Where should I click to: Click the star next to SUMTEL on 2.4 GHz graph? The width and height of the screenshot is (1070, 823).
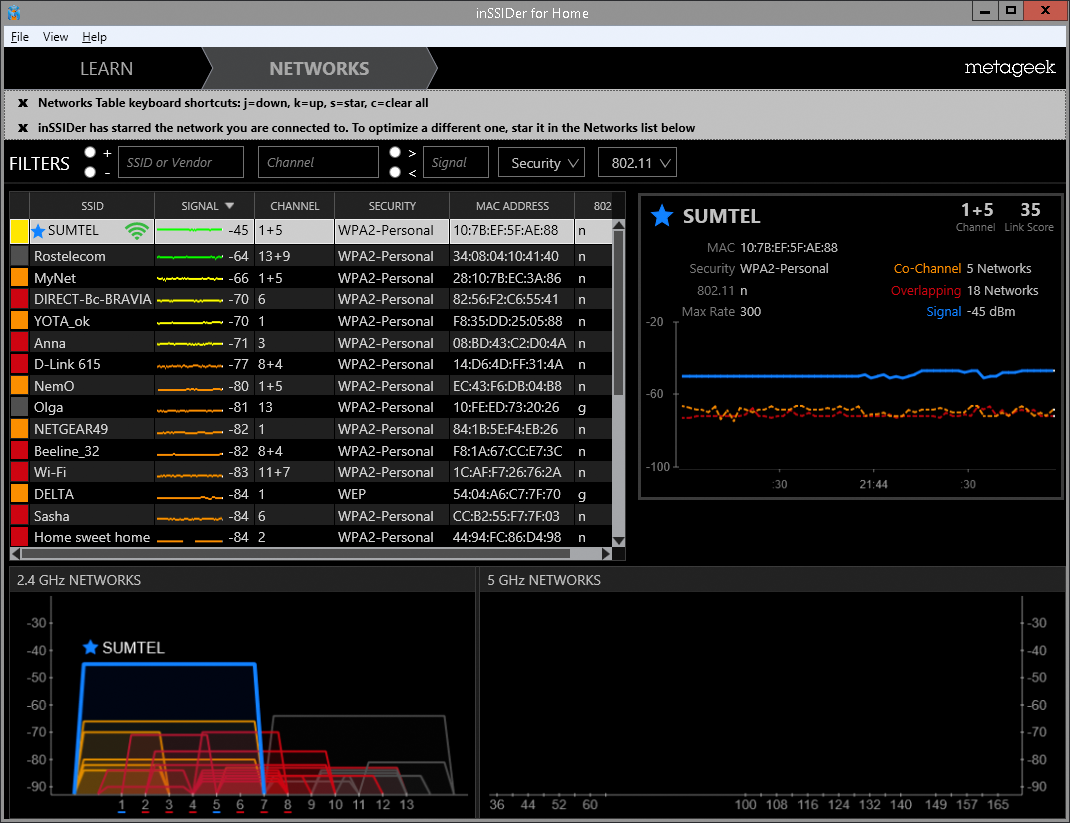coord(90,647)
